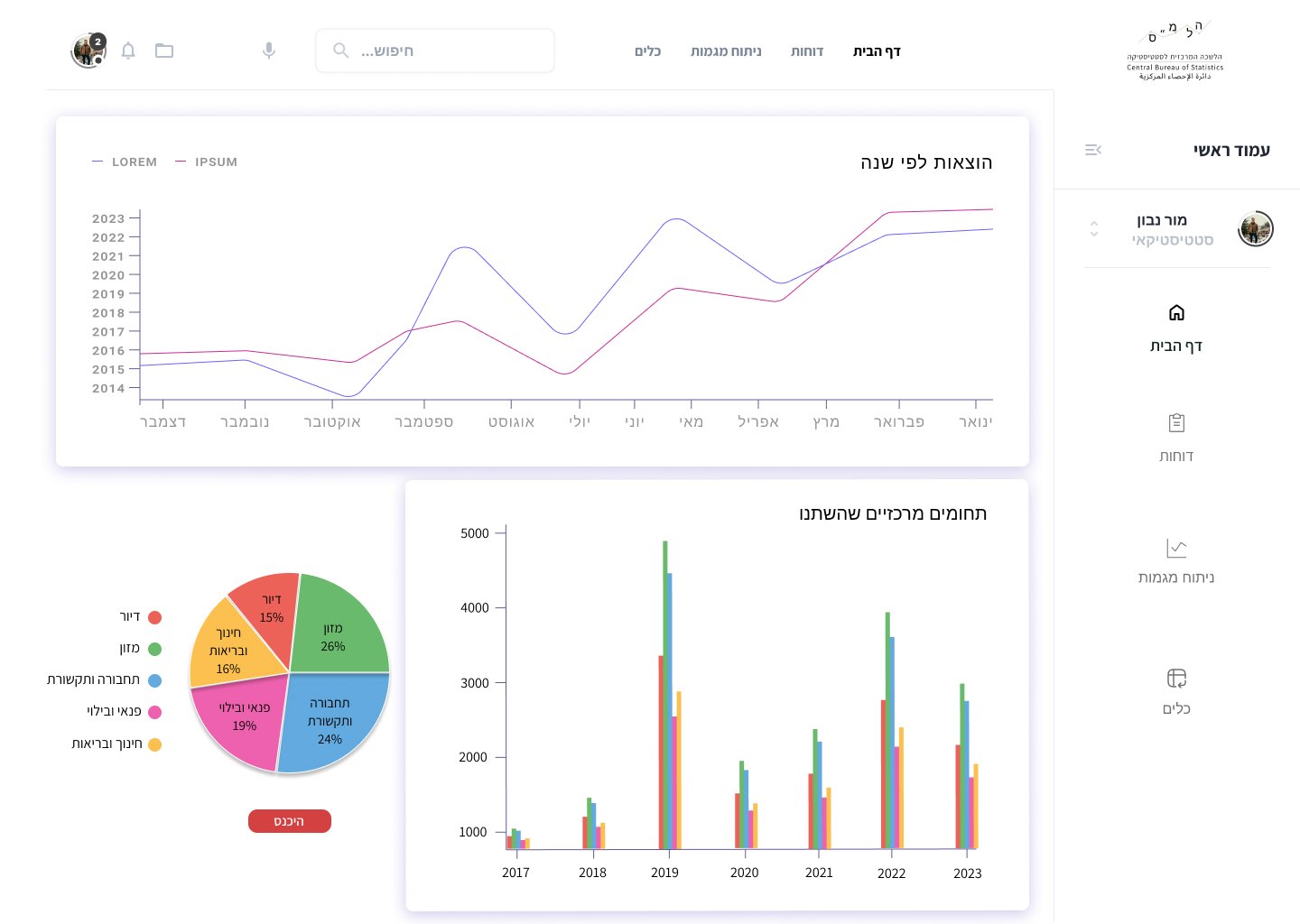The image size is (1300, 924).
Task: Switch to the דוחות top navigation tab
Action: 806,51
